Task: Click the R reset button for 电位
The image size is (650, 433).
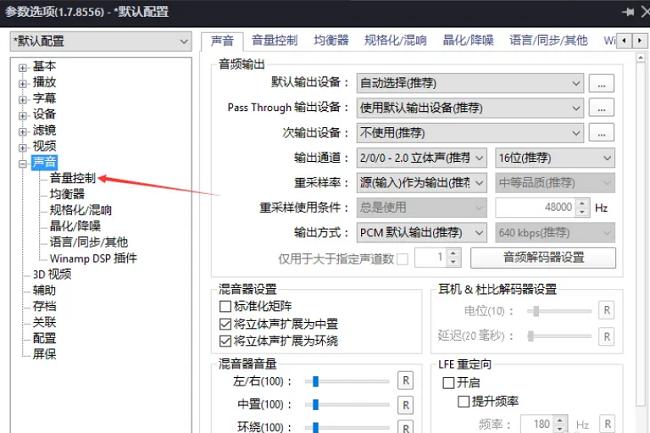Action: tap(606, 311)
